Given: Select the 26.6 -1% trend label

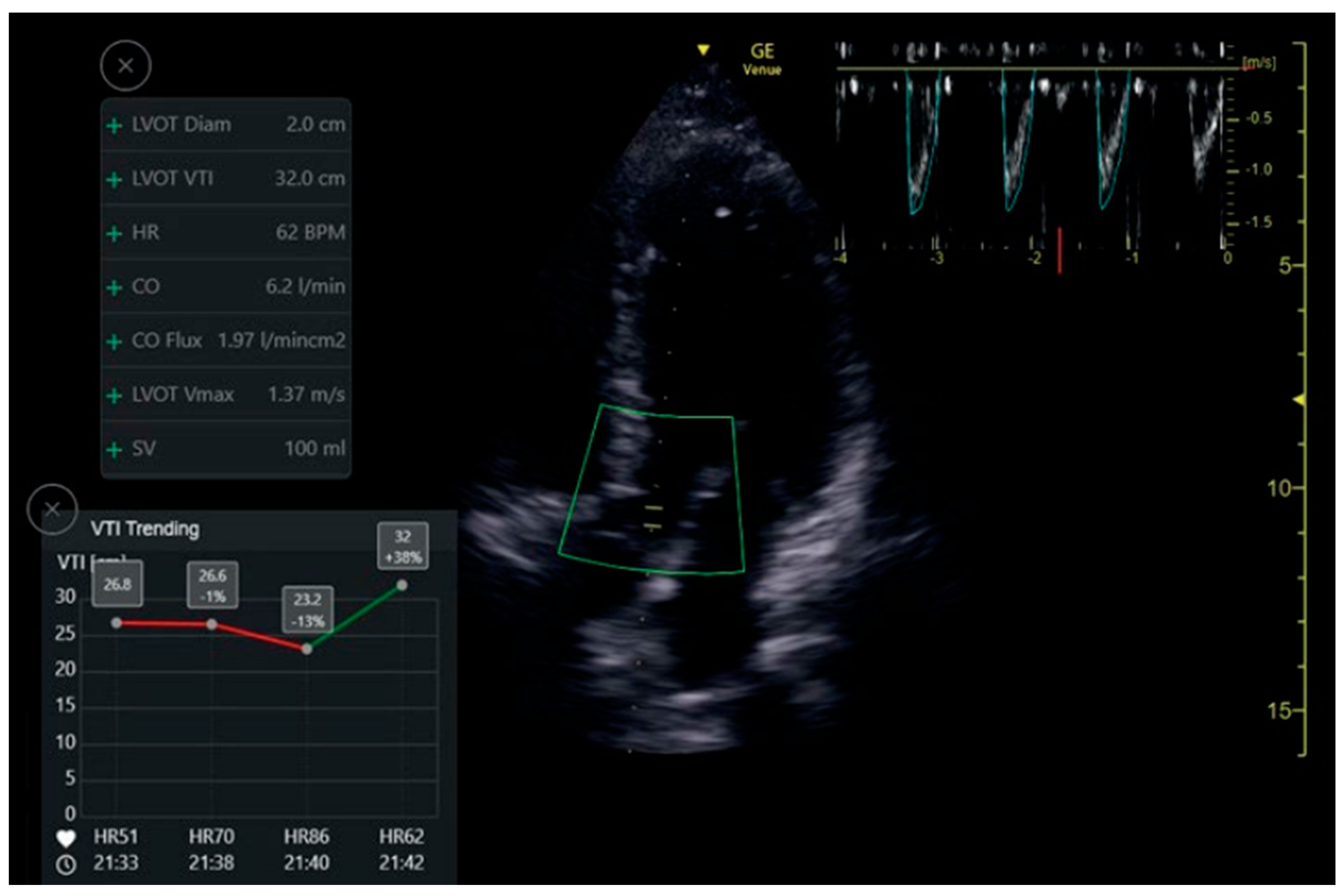Looking at the screenshot, I should (x=212, y=586).
